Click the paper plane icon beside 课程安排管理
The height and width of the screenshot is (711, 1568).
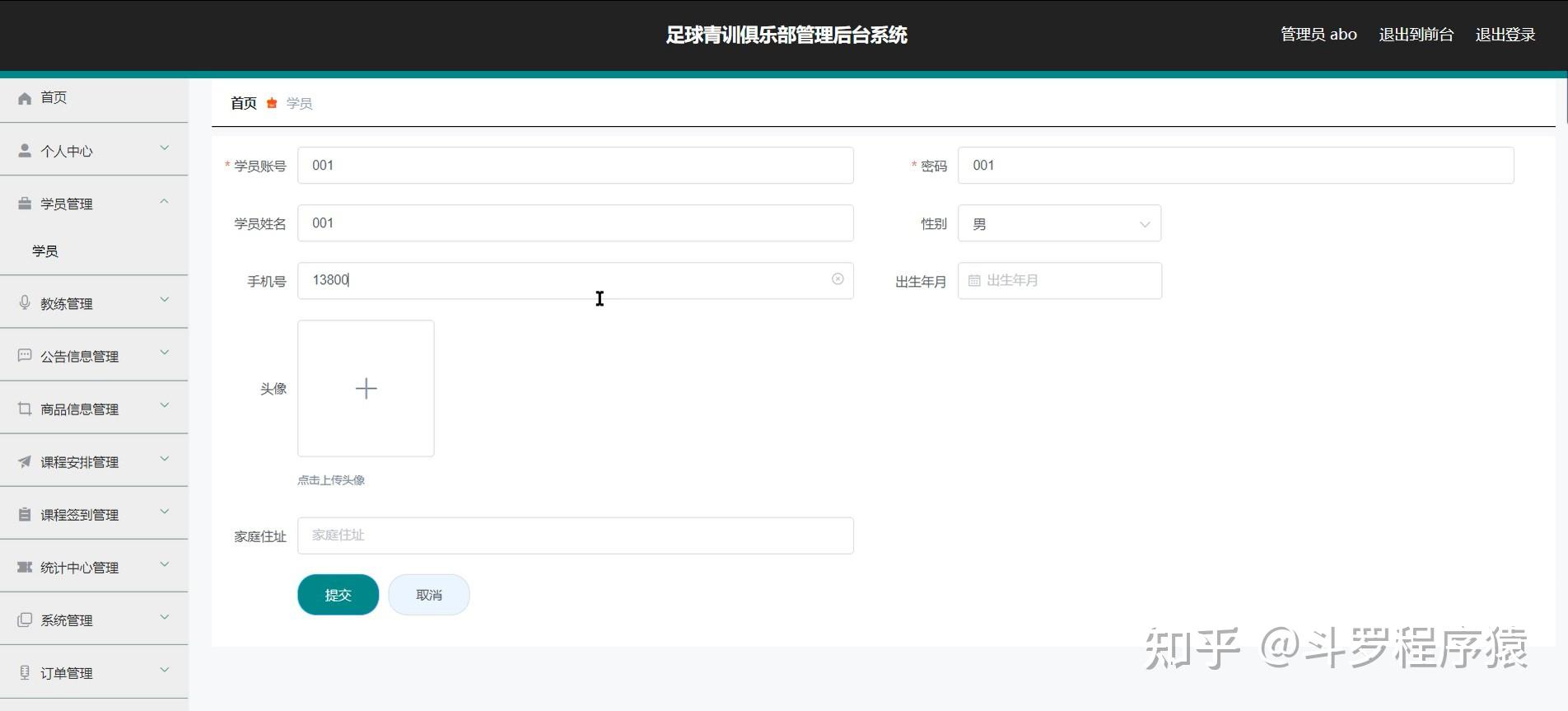[25, 461]
